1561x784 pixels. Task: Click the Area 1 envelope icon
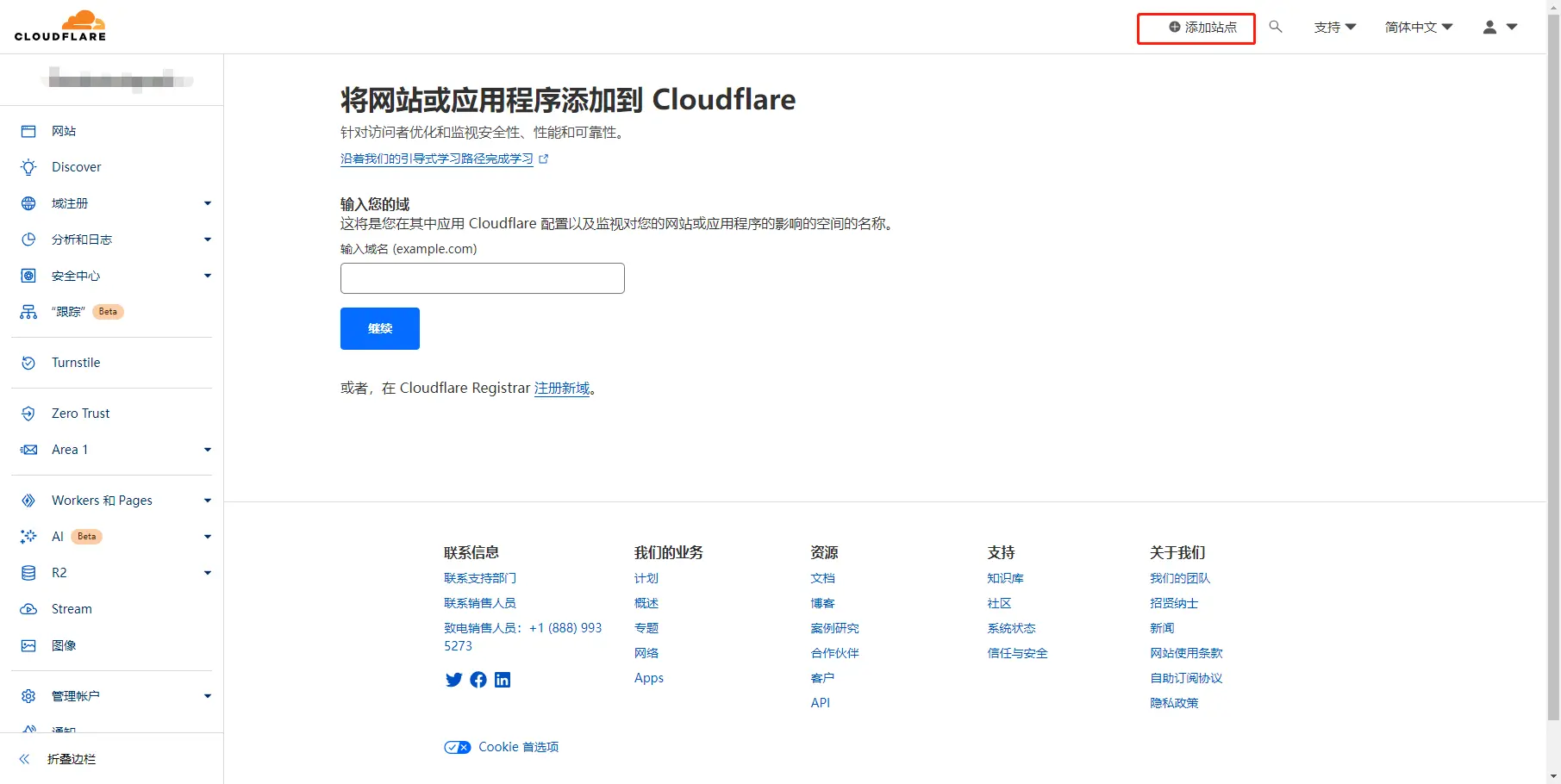point(28,450)
